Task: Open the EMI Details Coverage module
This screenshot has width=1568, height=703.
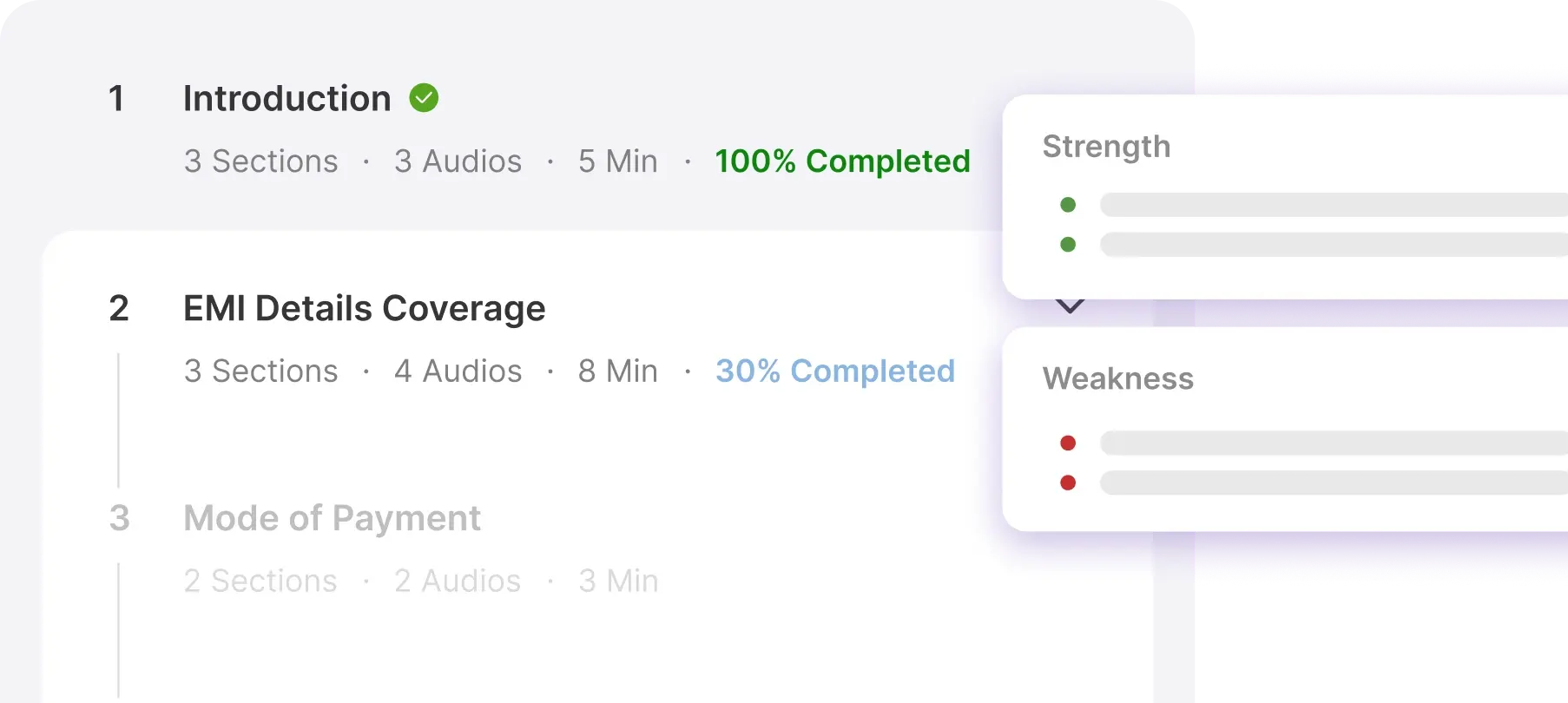Action: pos(365,308)
